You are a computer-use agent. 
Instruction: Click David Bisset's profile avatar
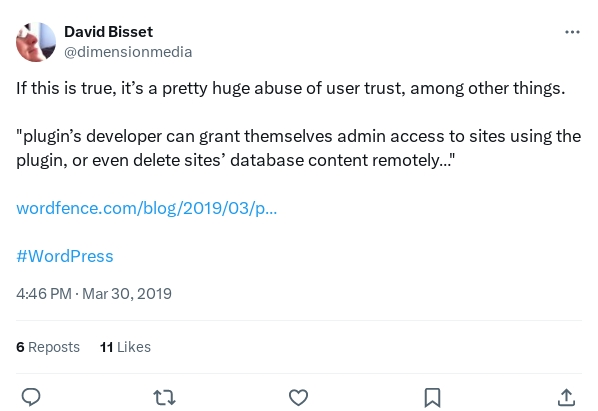click(36, 42)
